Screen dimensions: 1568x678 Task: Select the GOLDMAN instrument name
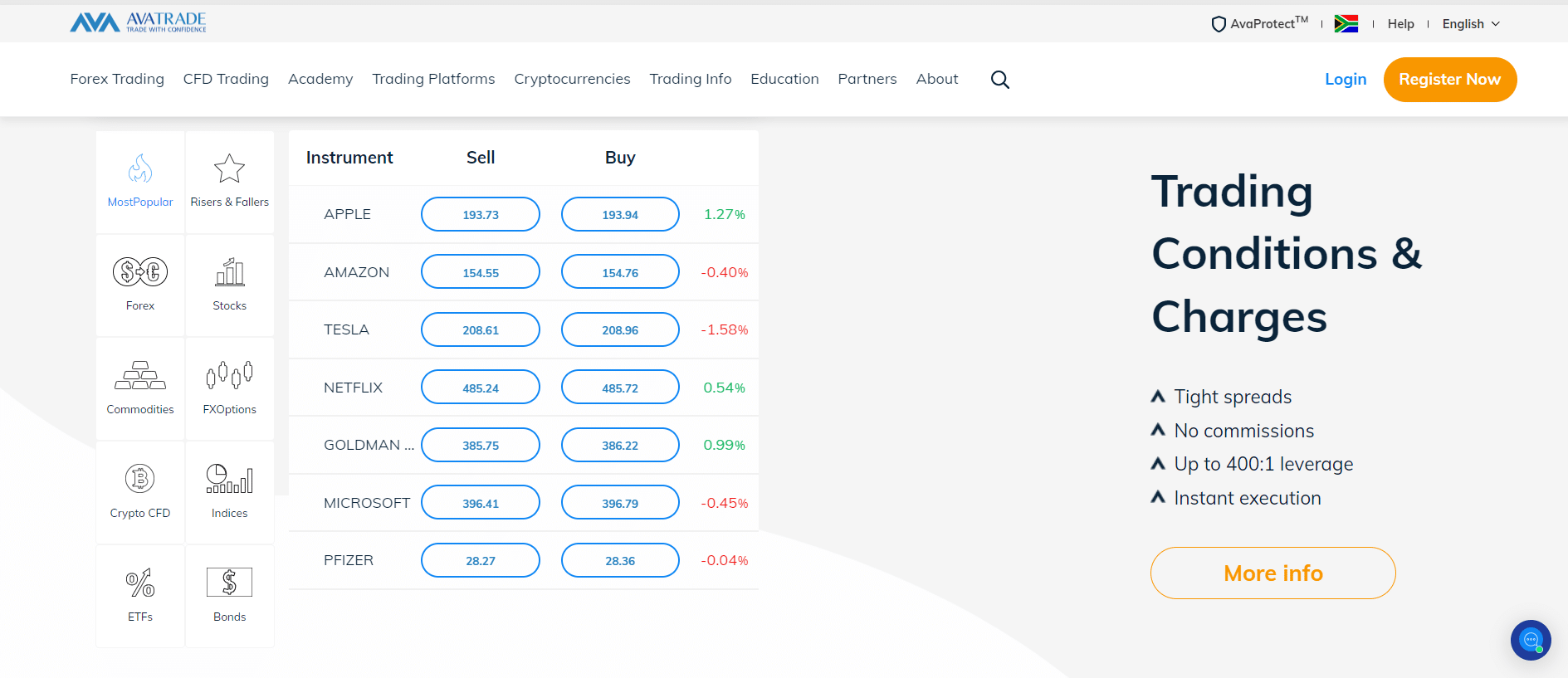click(x=369, y=445)
